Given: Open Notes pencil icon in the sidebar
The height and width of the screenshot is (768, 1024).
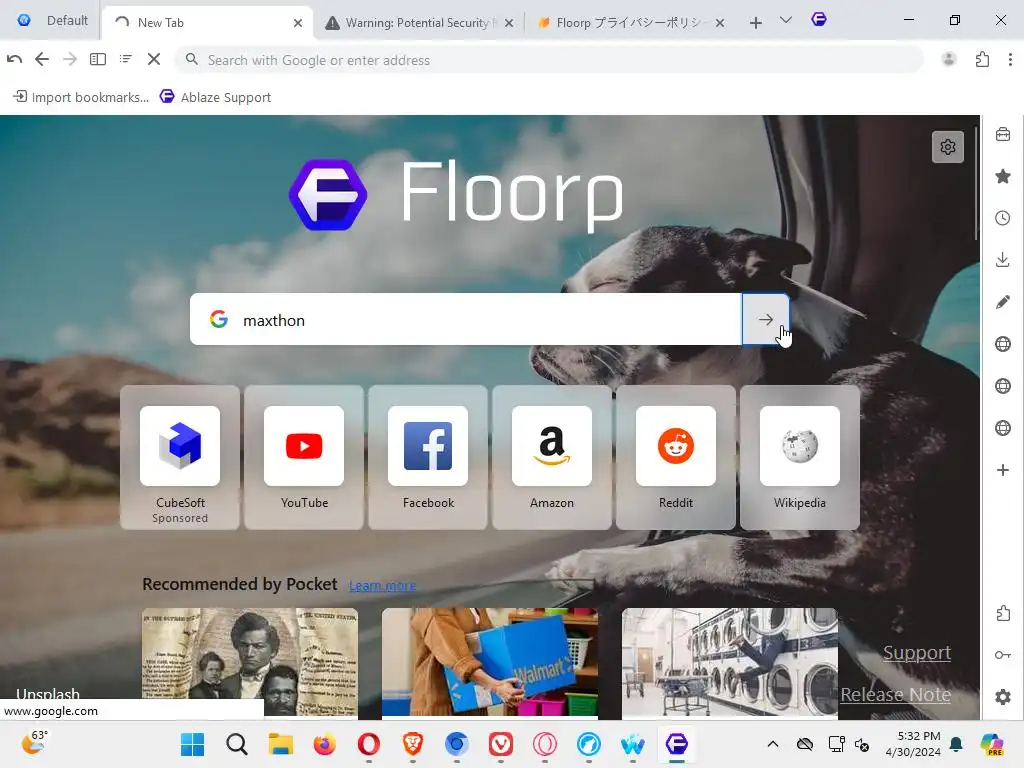Looking at the screenshot, I should click(1003, 302).
